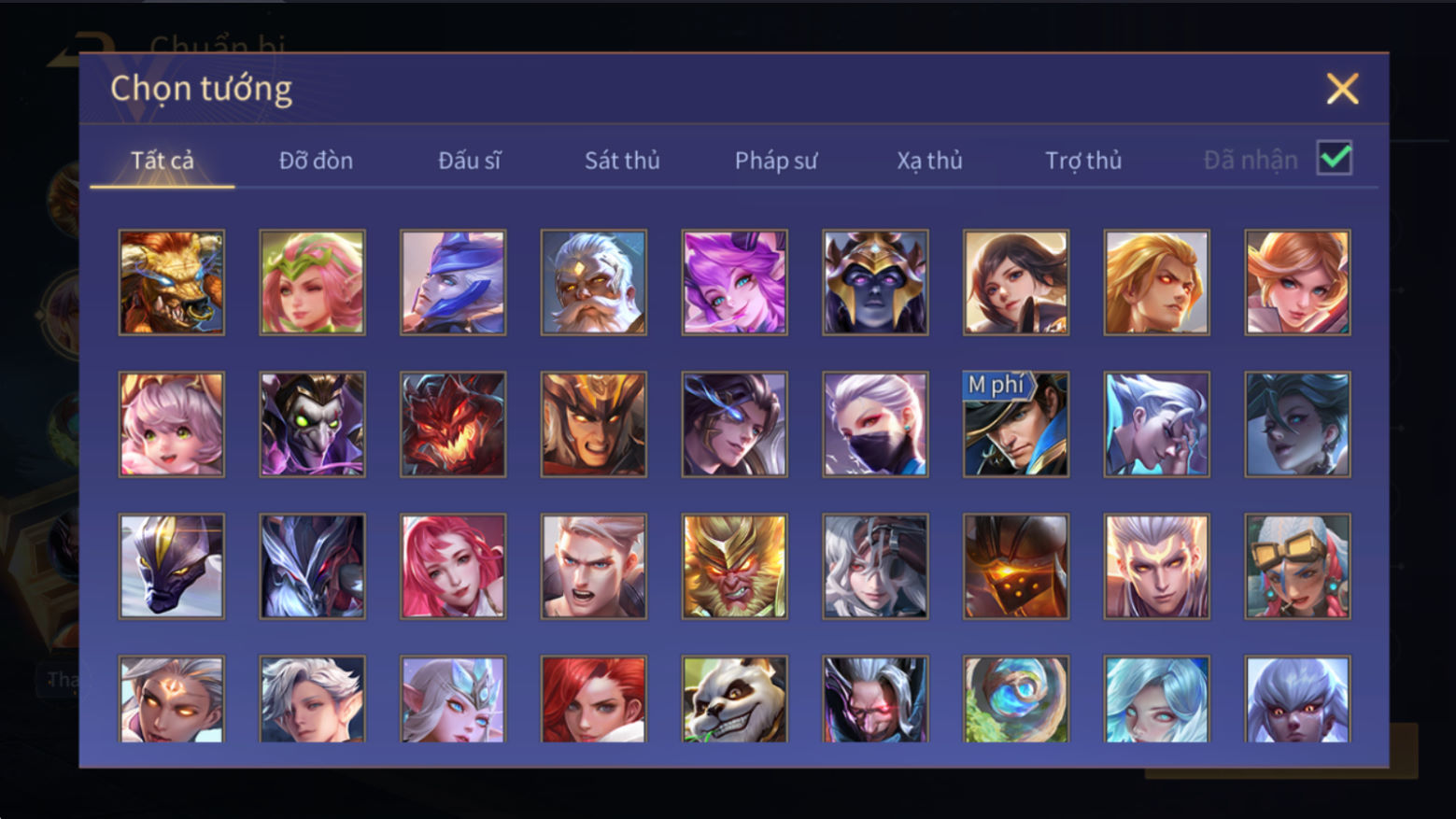Select the black panther hero portrait
Viewport: 1456px width, 819px height.
click(x=172, y=566)
